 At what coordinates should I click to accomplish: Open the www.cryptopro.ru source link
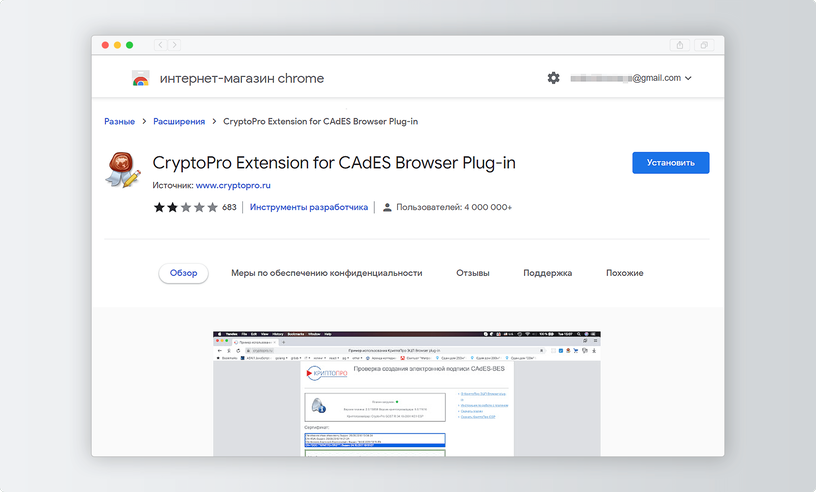(x=233, y=185)
